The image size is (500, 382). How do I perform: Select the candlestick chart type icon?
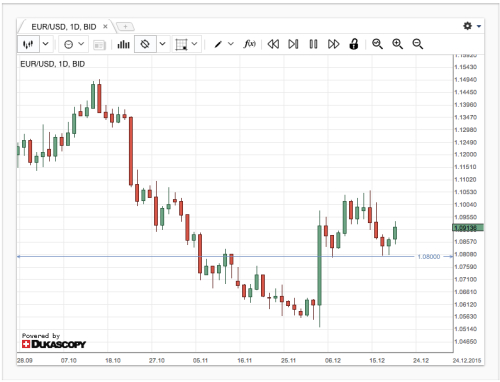(x=28, y=44)
